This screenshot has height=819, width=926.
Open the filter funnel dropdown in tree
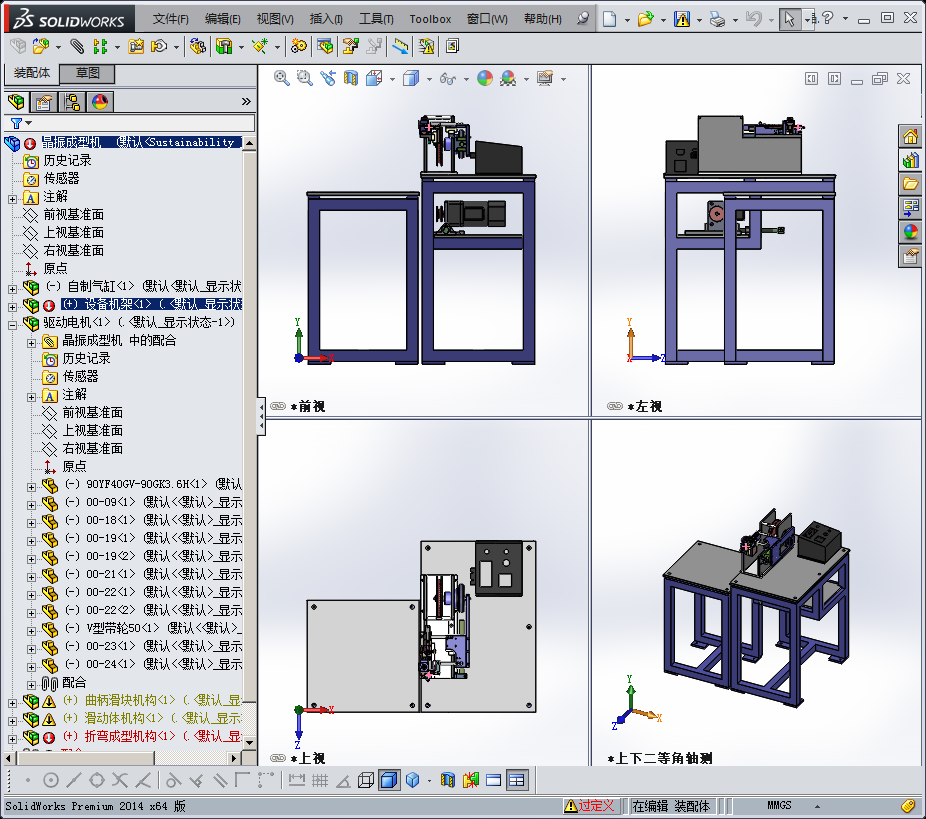[x=28, y=123]
